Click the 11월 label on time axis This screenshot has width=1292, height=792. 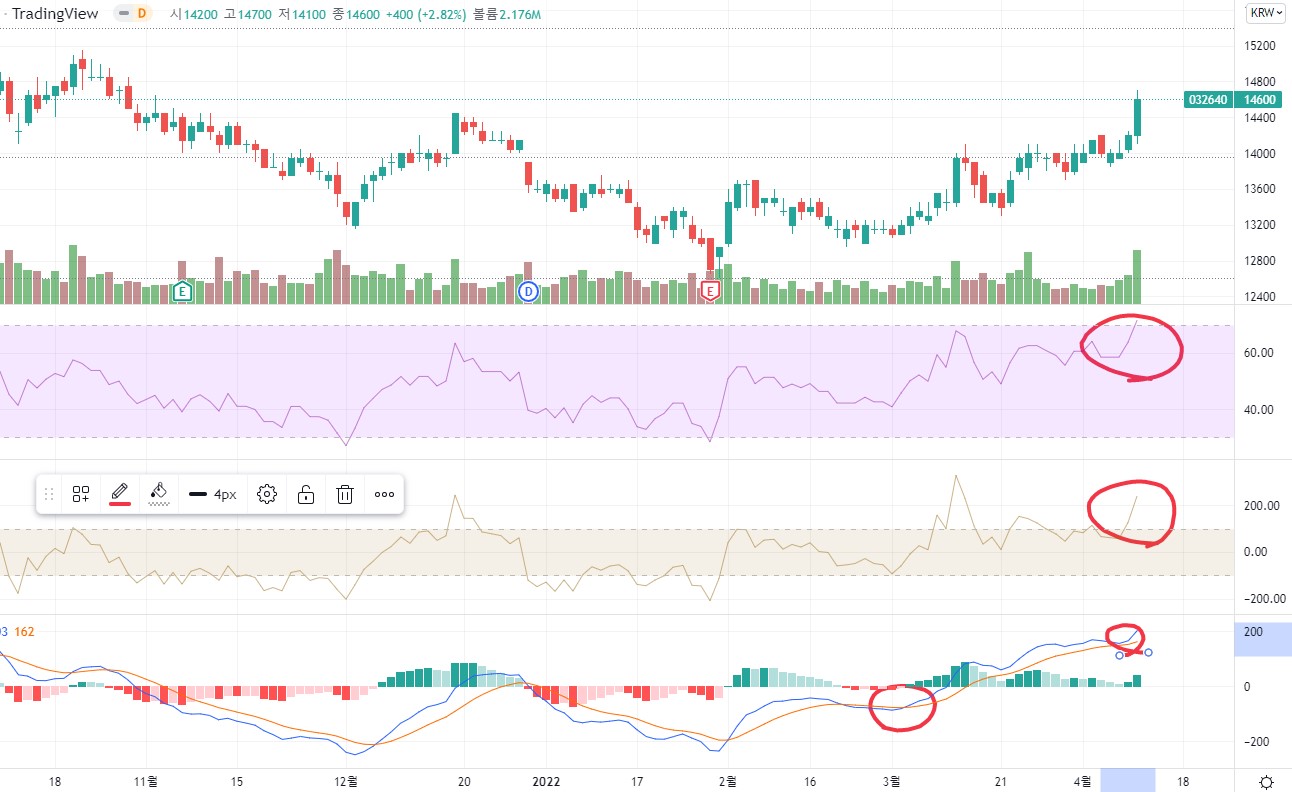click(147, 782)
